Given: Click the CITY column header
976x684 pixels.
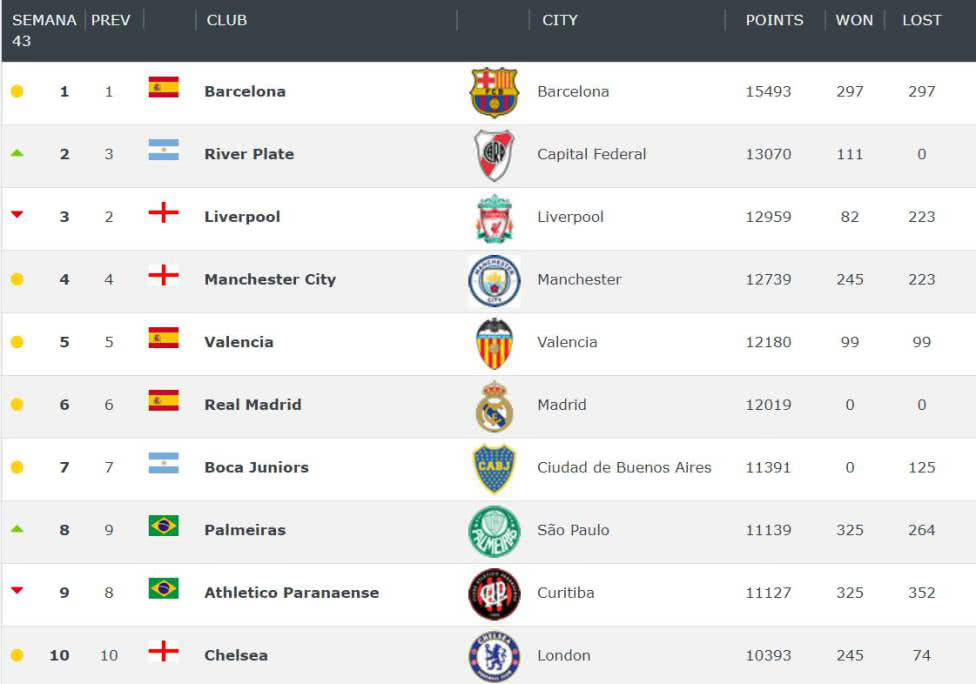Looking at the screenshot, I should click(560, 20).
